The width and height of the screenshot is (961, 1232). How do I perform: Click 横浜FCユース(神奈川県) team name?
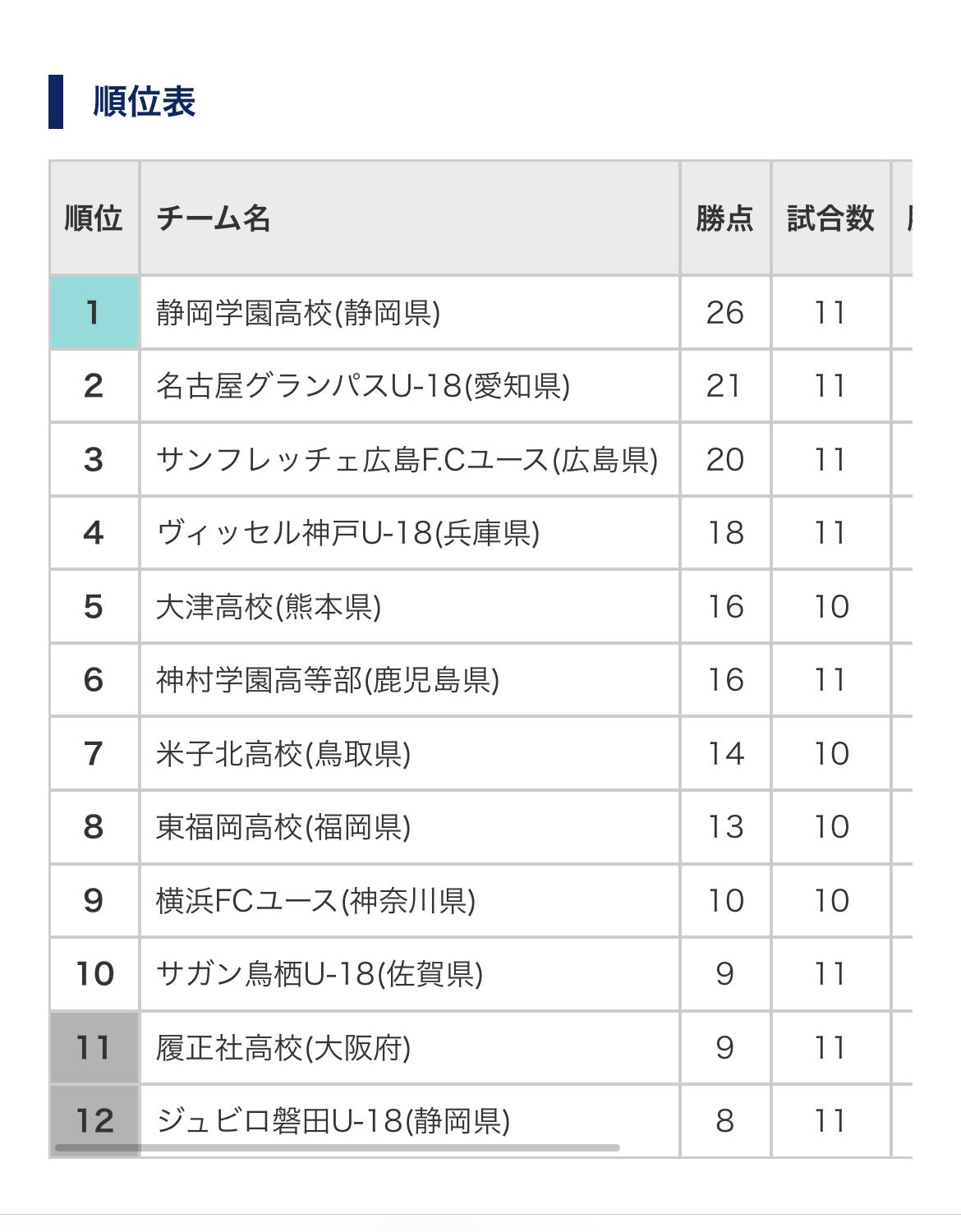coord(316,901)
